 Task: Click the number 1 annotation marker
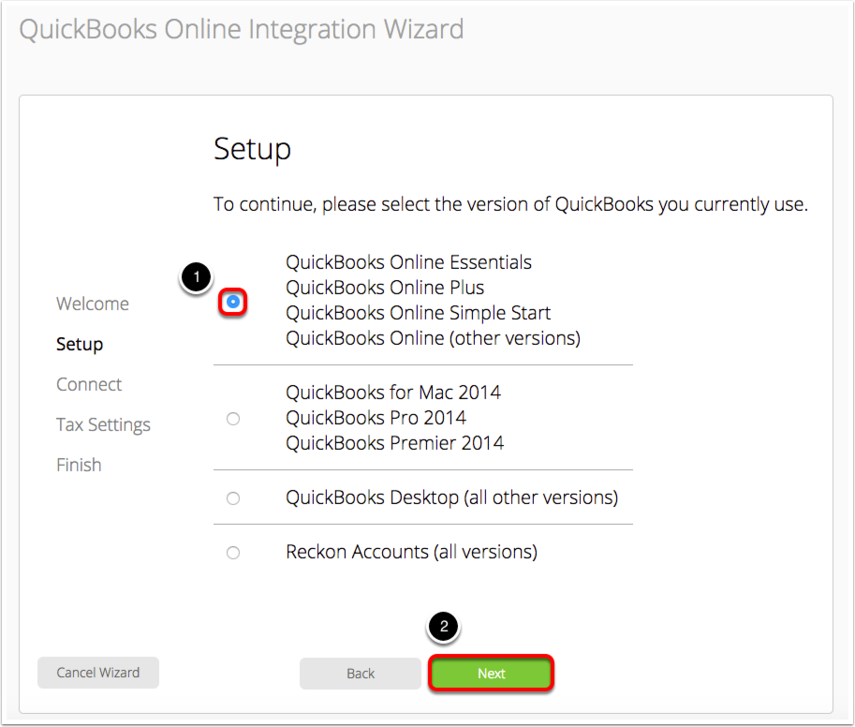click(x=196, y=277)
